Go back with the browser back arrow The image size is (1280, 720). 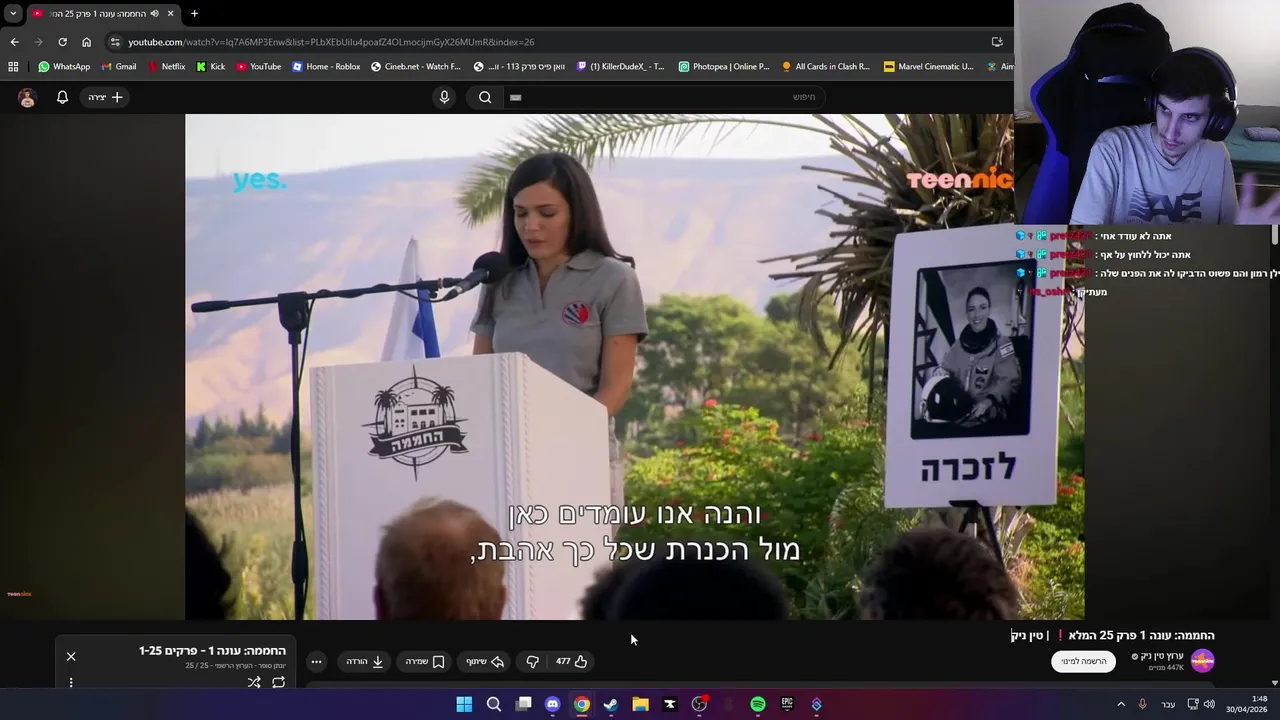point(14,42)
